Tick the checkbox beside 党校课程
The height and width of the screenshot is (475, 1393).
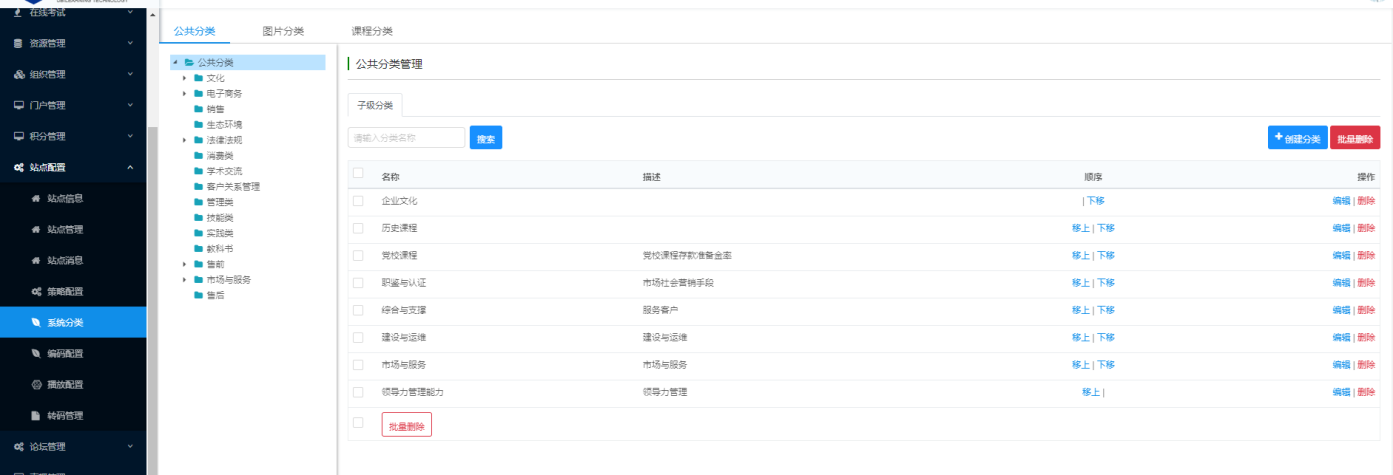(358, 255)
